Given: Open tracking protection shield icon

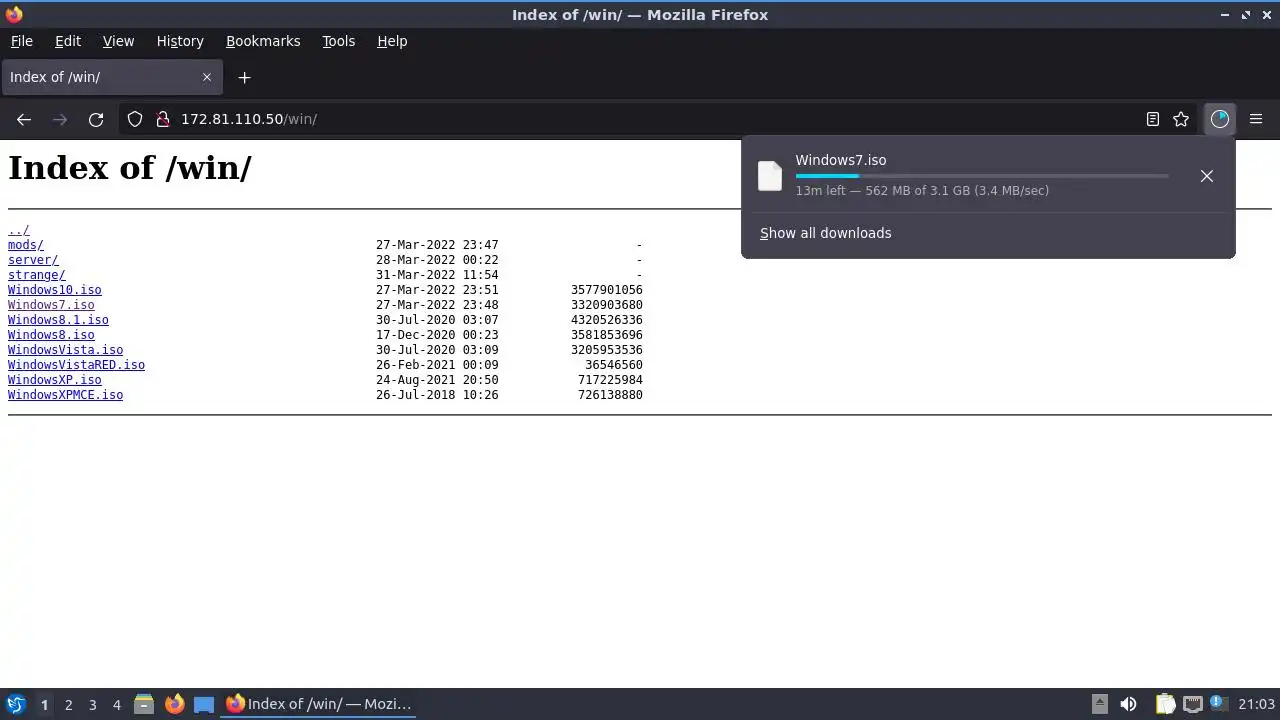Looking at the screenshot, I should point(135,119).
